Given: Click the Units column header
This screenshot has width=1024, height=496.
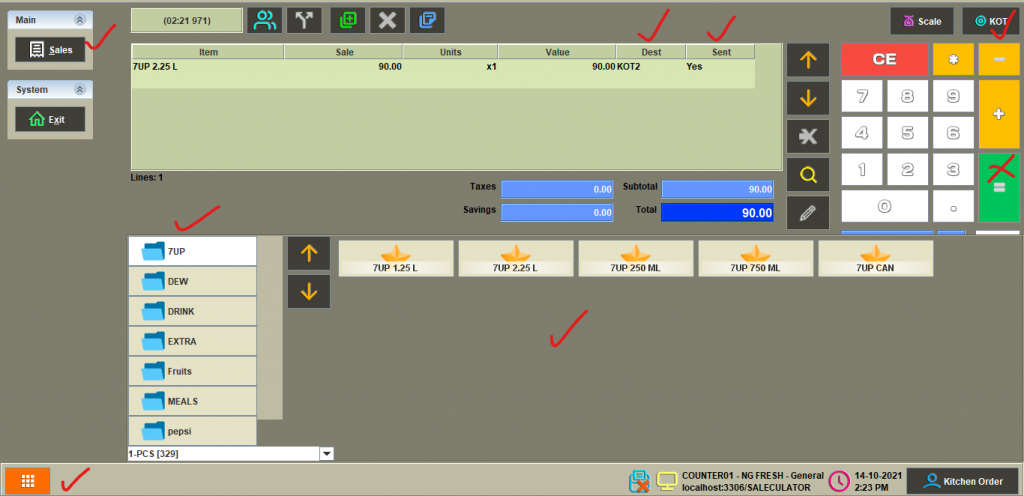Looking at the screenshot, I should click(x=451, y=52).
